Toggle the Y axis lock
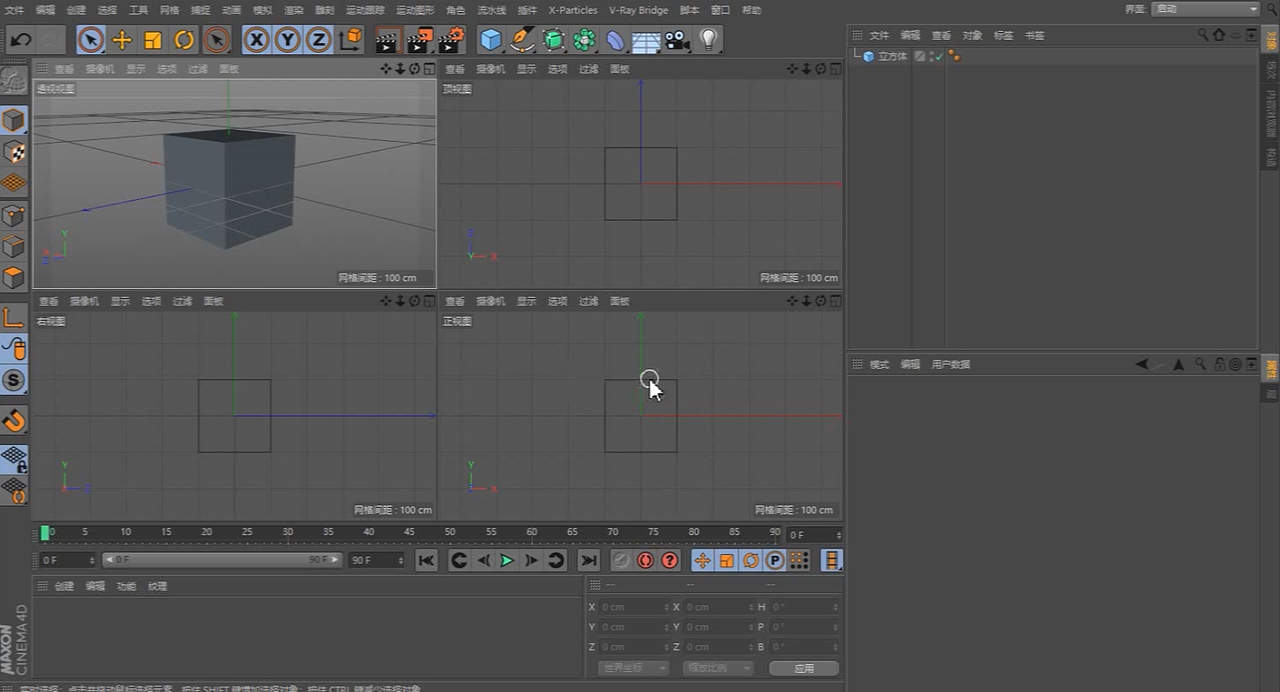The image size is (1280, 692). pyautogui.click(x=288, y=40)
